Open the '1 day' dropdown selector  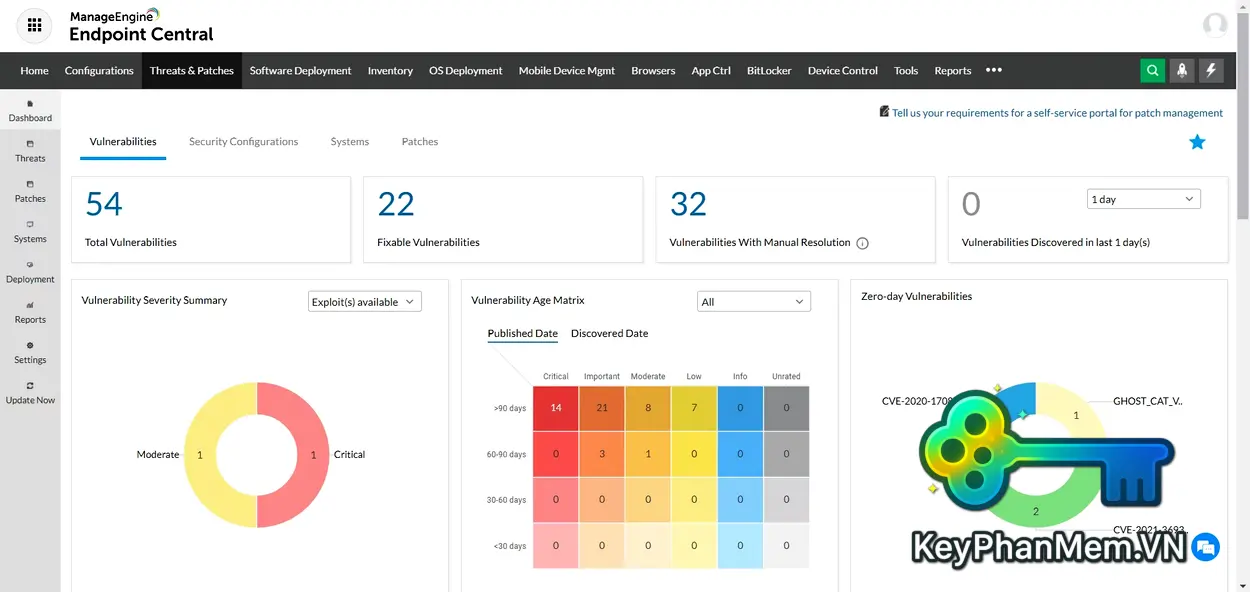(1143, 198)
